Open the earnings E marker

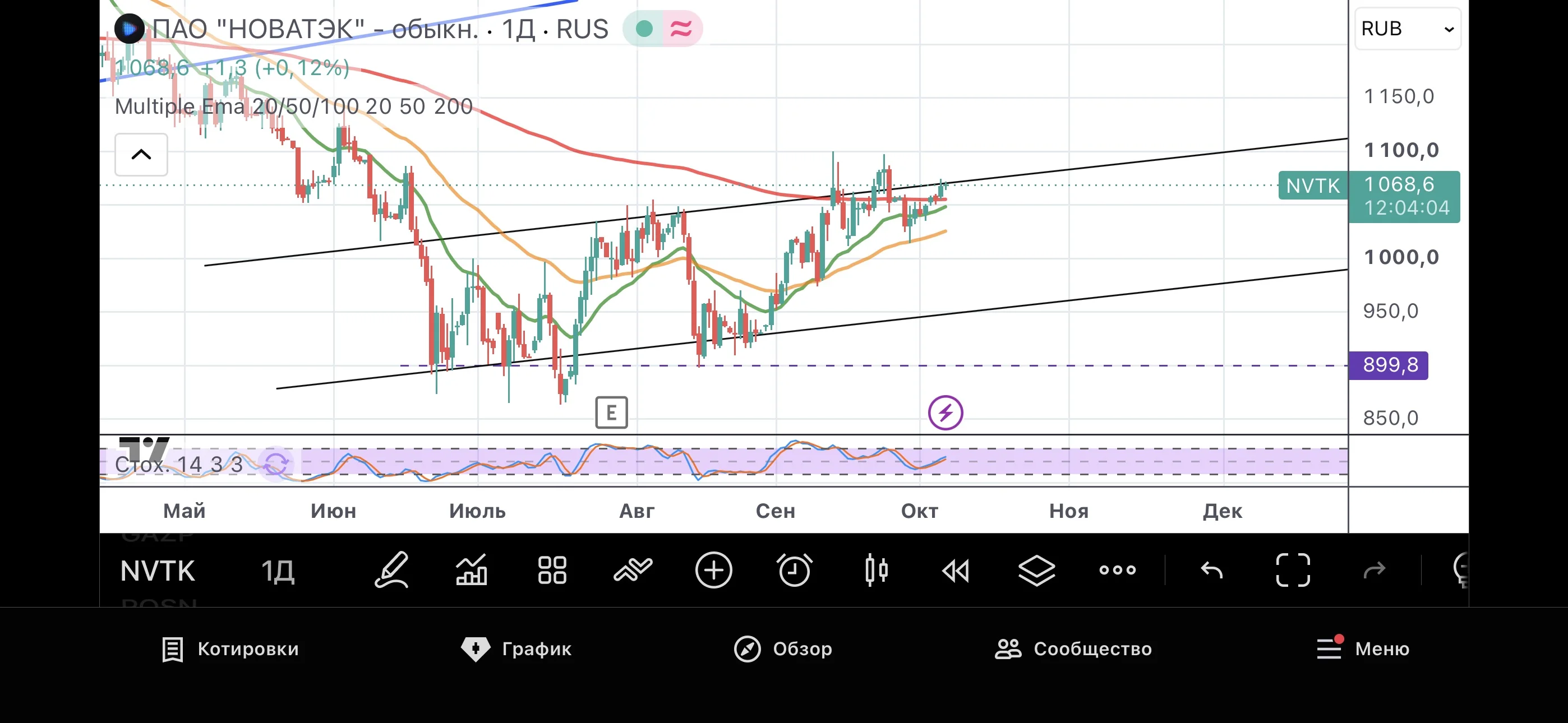(x=611, y=413)
